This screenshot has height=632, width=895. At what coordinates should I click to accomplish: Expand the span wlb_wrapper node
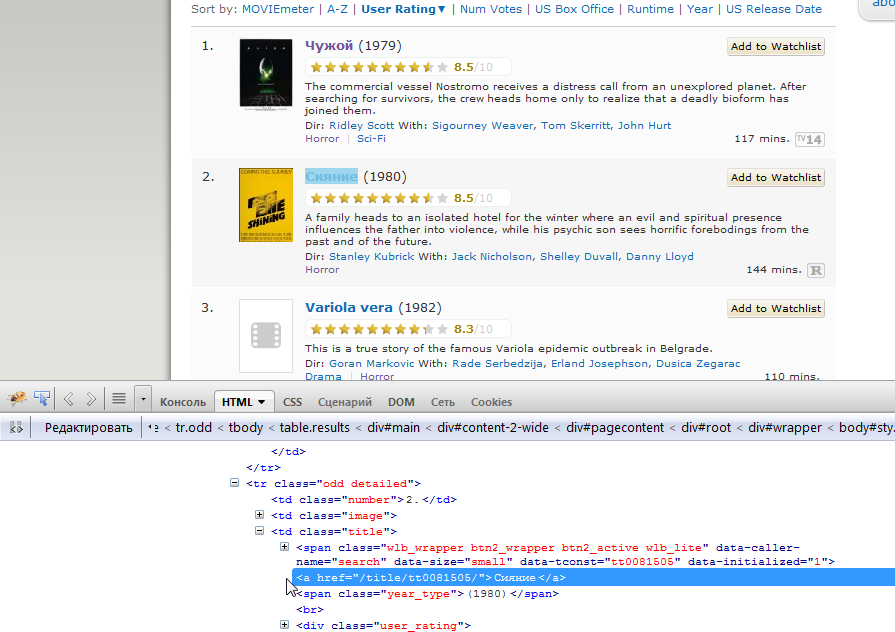(285, 547)
